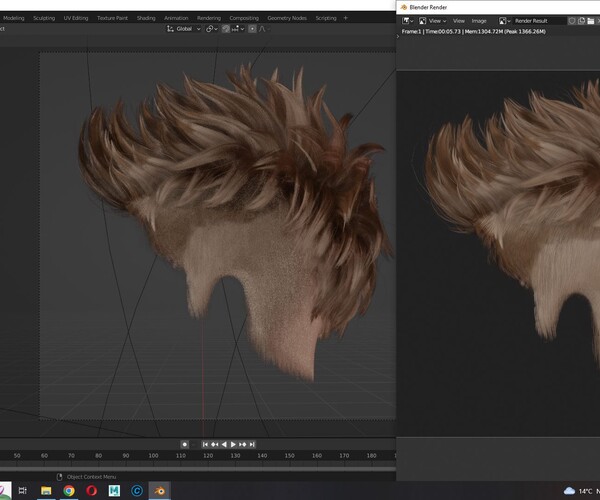Open the Modeling workspace tab
This screenshot has height=500, width=600.
point(13,18)
